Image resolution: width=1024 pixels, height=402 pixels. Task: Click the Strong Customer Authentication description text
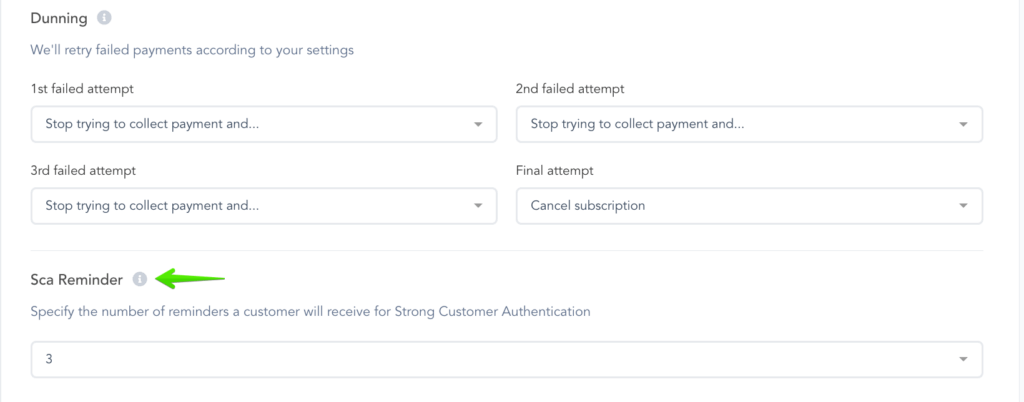(x=310, y=311)
